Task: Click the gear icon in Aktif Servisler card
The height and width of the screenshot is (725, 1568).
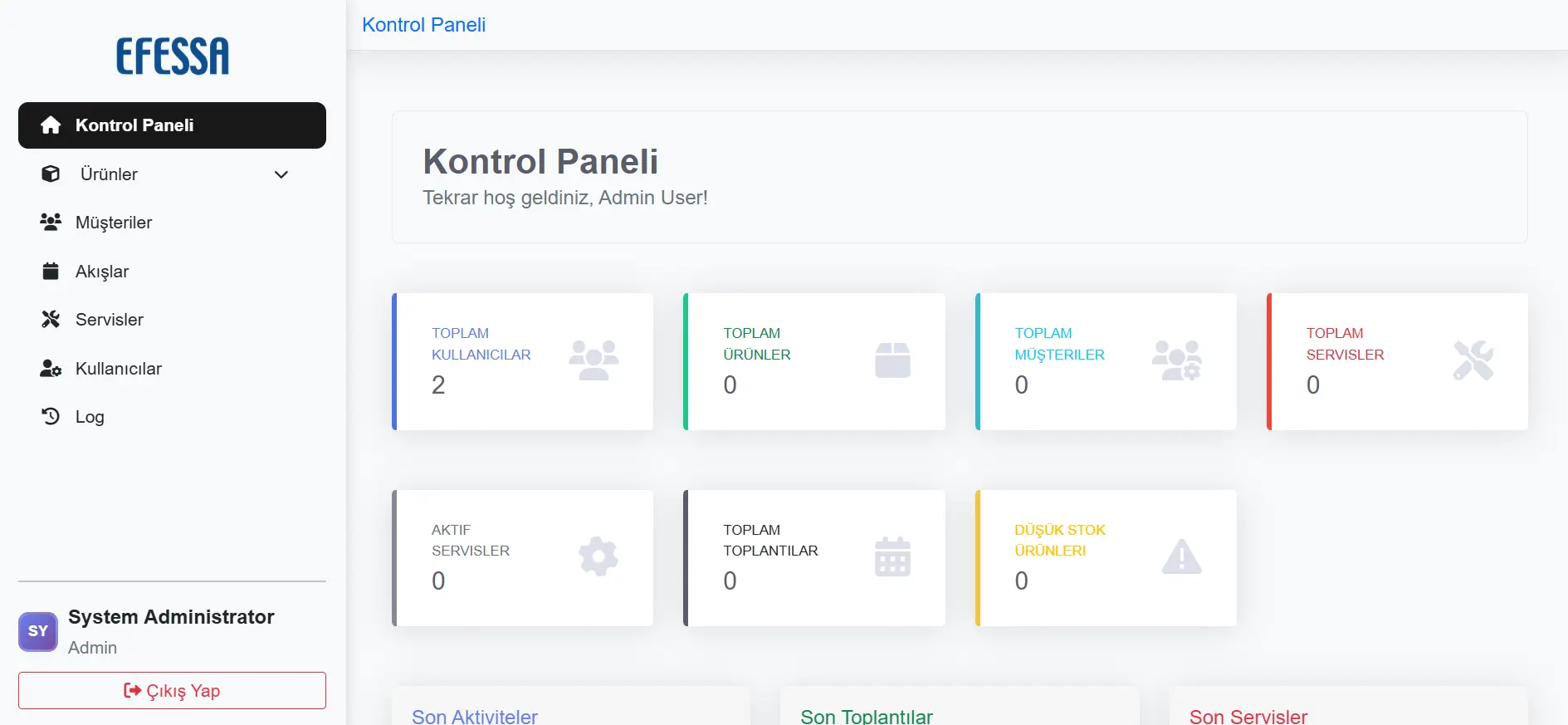Action: [598, 557]
